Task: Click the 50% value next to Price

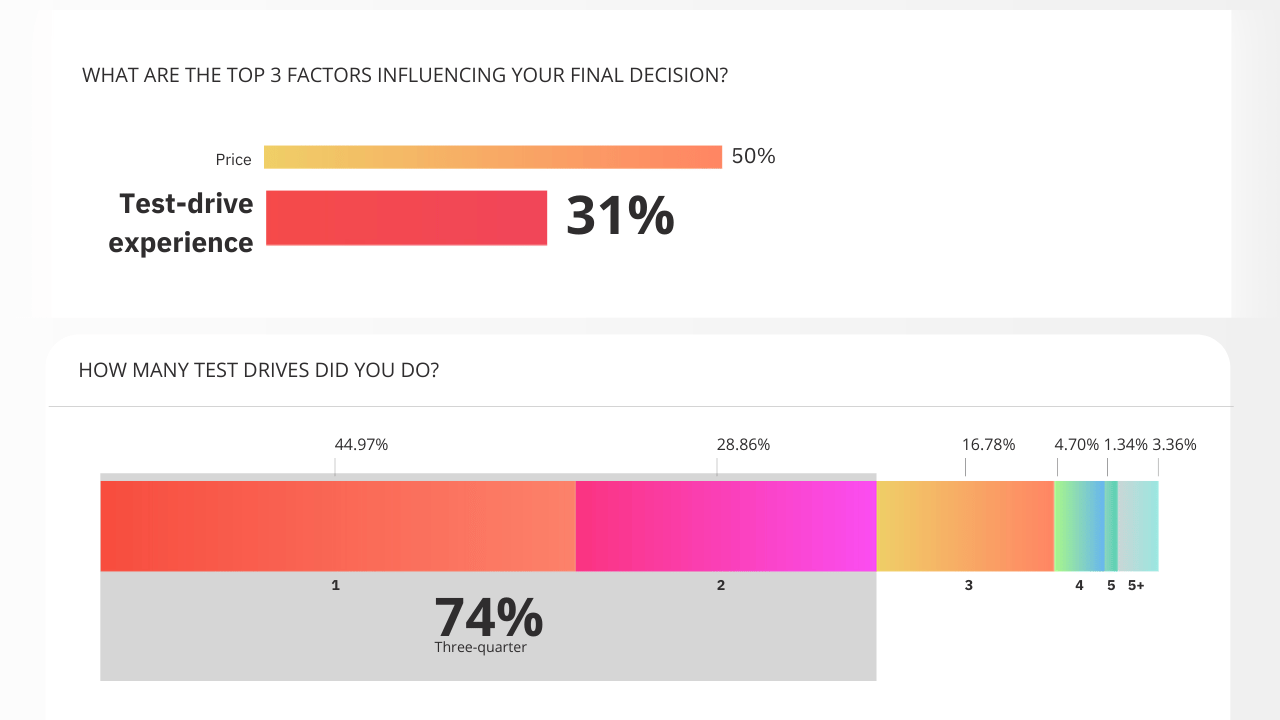Action: 753,156
